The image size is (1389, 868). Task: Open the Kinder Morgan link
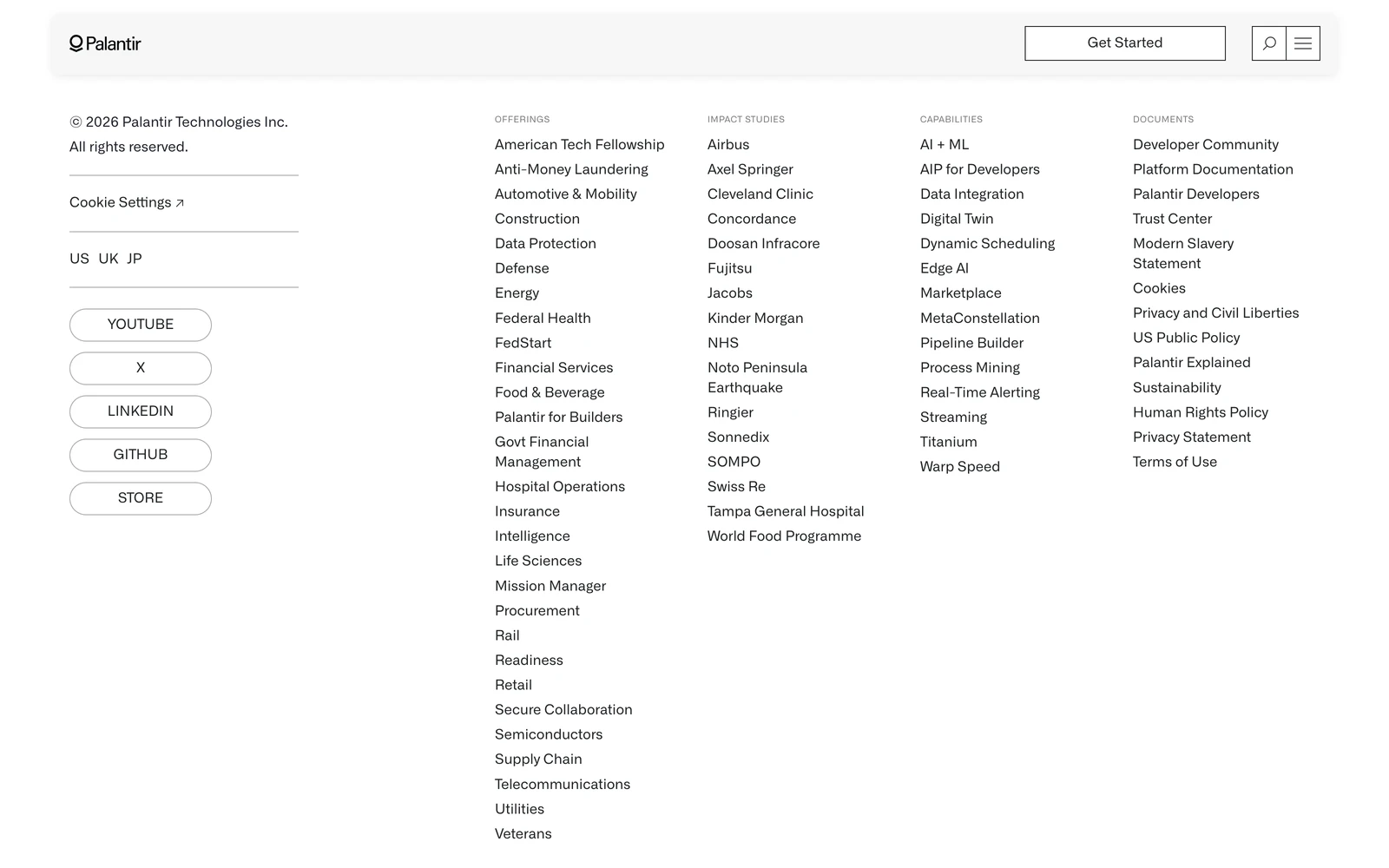(x=755, y=319)
